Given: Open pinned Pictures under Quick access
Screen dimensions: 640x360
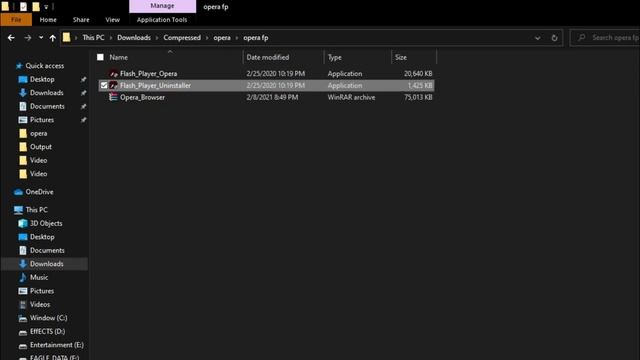Looking at the screenshot, I should click(42, 120).
